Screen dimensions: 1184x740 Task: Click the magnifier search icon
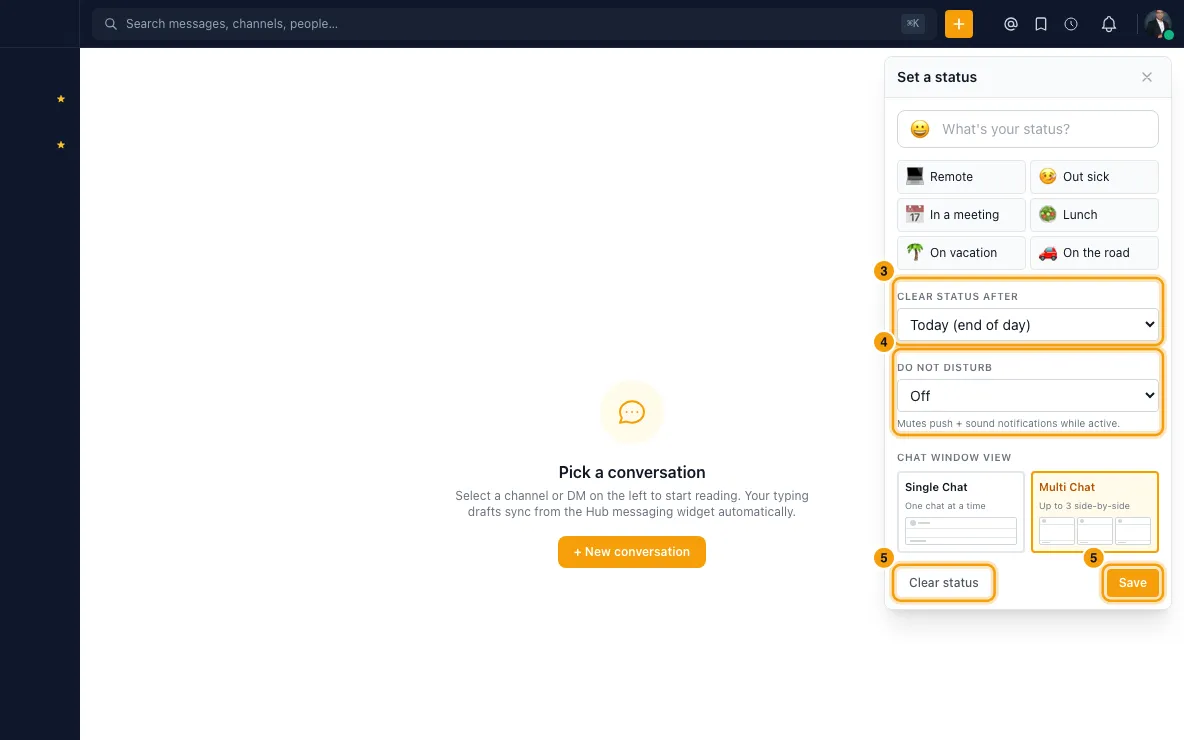click(110, 24)
